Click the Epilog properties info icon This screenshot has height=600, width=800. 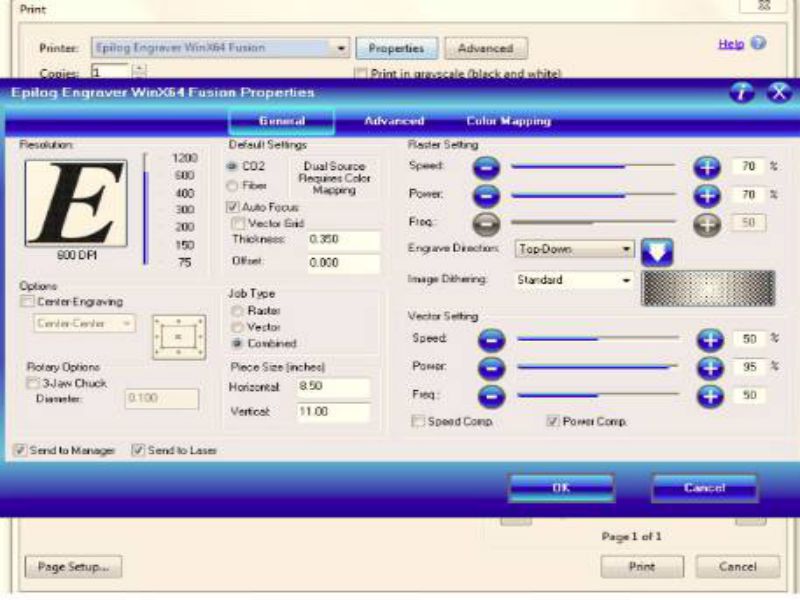[742, 92]
